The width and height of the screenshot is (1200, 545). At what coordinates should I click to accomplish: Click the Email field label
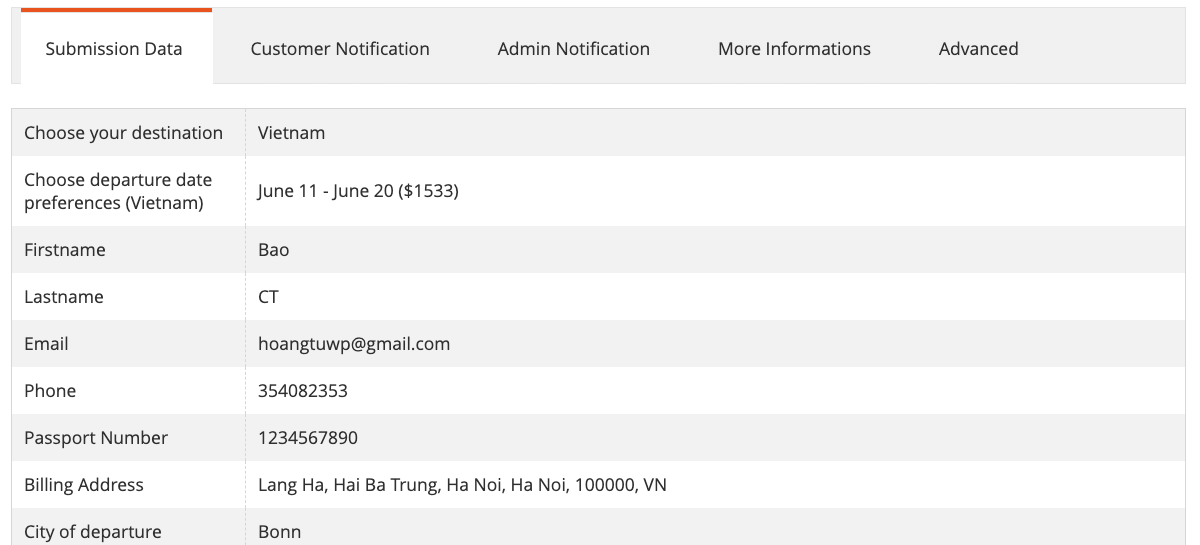46,344
